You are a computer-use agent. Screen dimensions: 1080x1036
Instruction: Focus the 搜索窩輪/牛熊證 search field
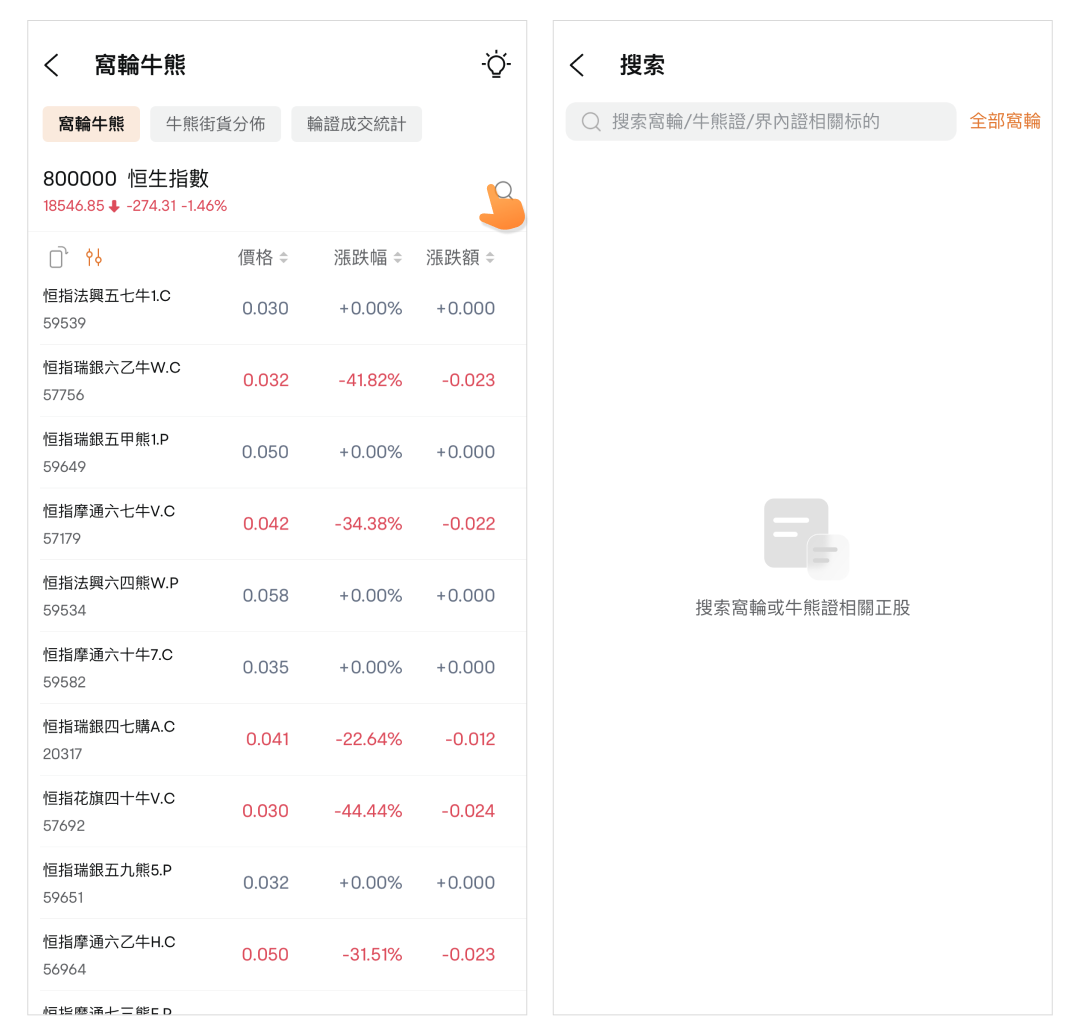(x=760, y=122)
